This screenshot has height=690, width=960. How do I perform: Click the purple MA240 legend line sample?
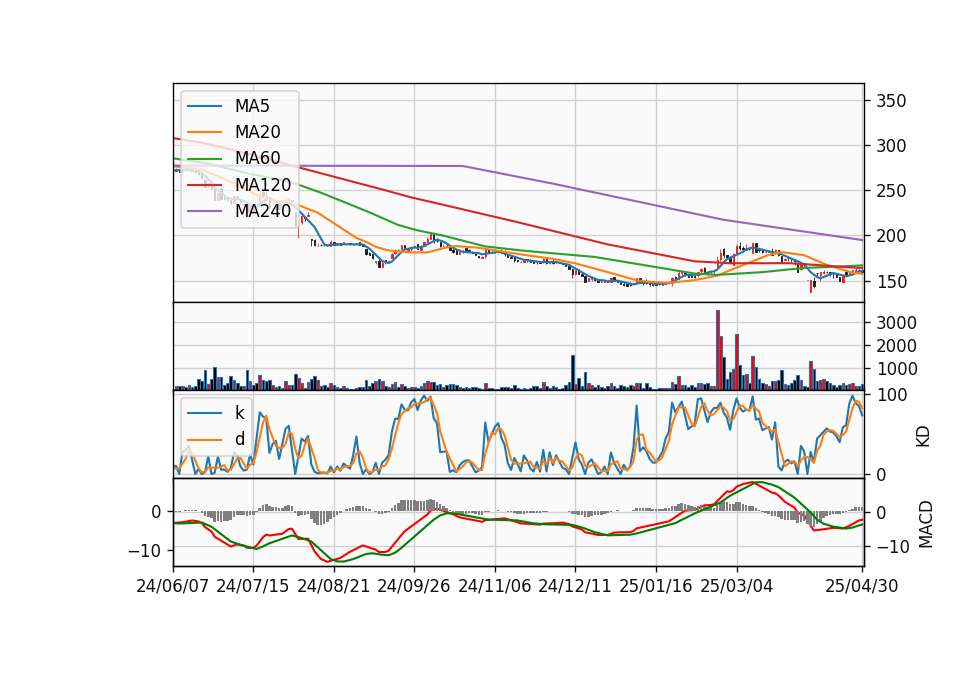(204, 211)
